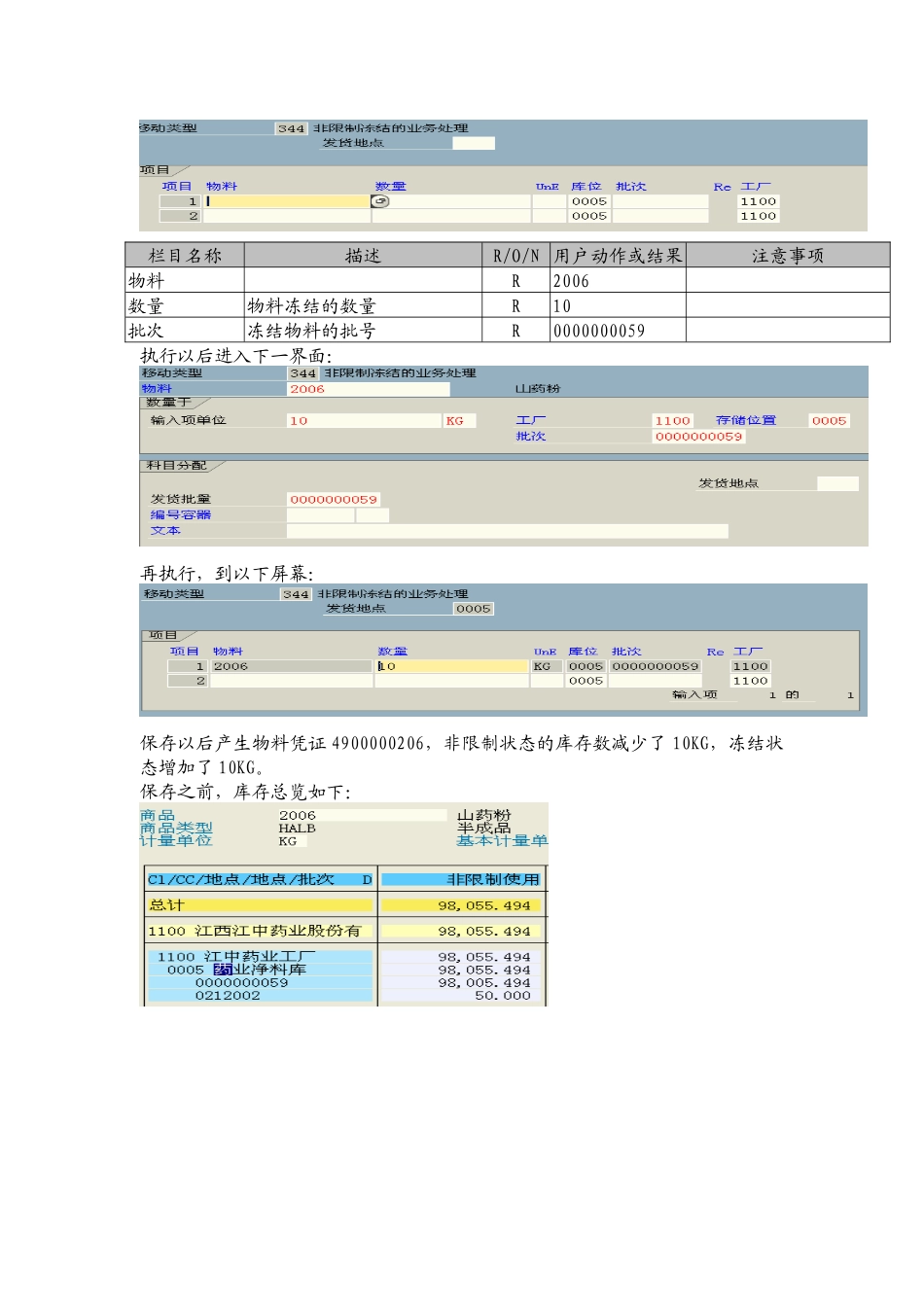Click the 工厂 field showing 1100 in detail screen

tap(672, 421)
